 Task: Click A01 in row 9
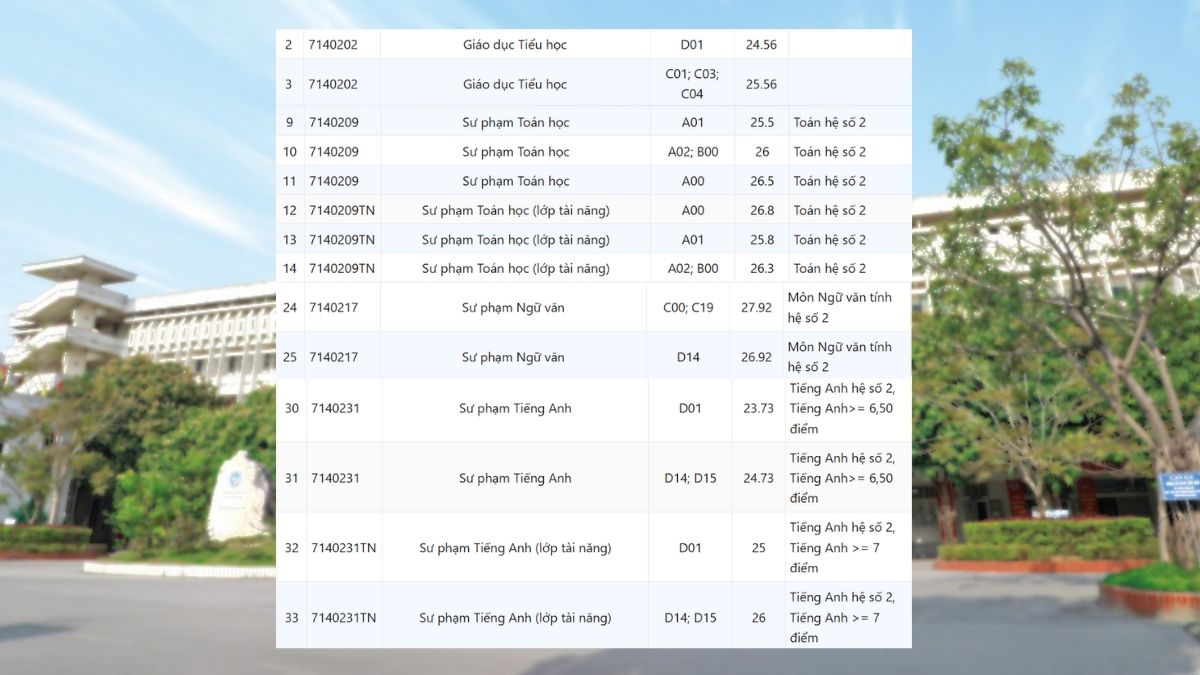(x=693, y=123)
